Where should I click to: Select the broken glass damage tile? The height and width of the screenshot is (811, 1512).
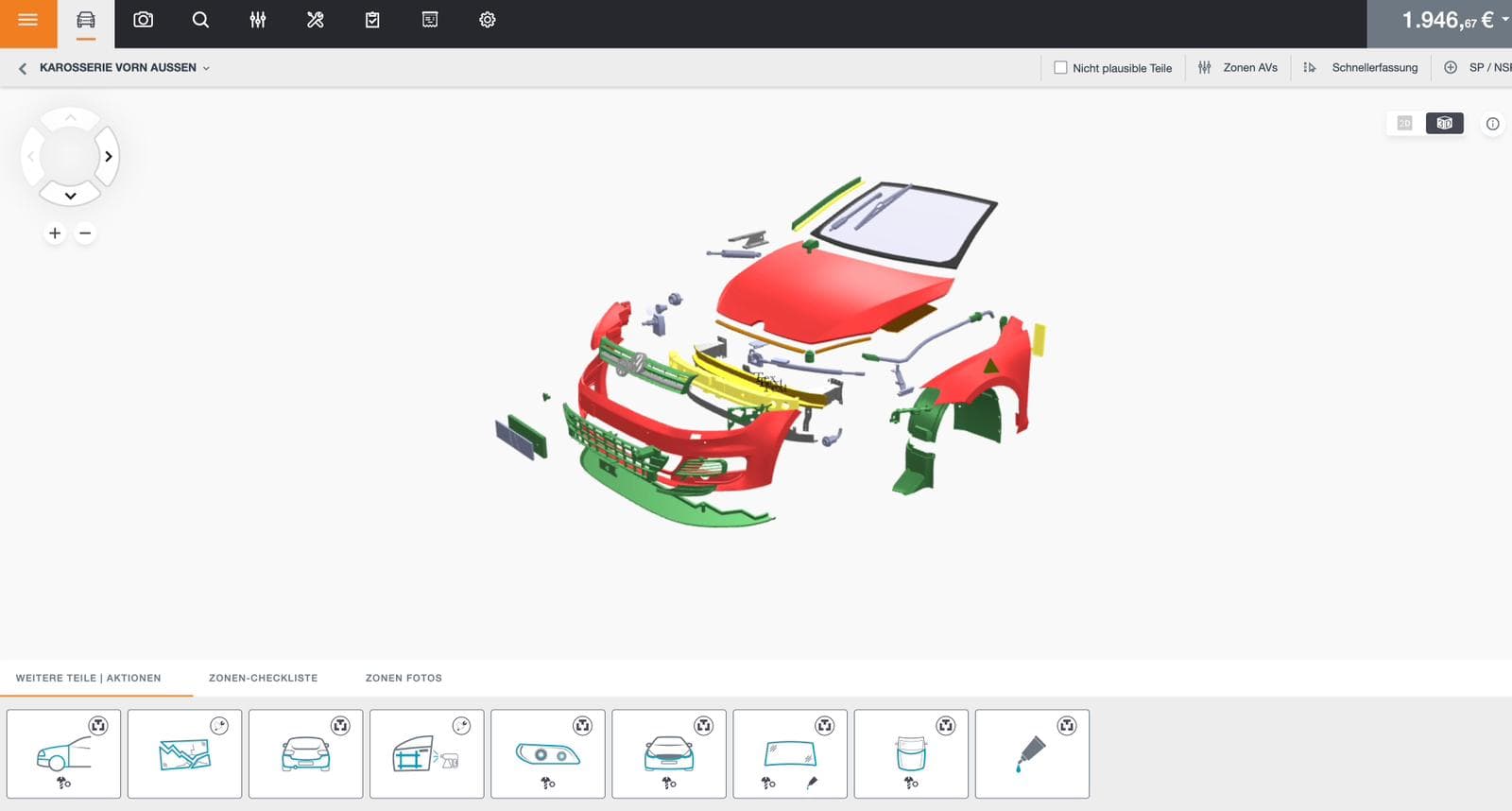(x=184, y=754)
